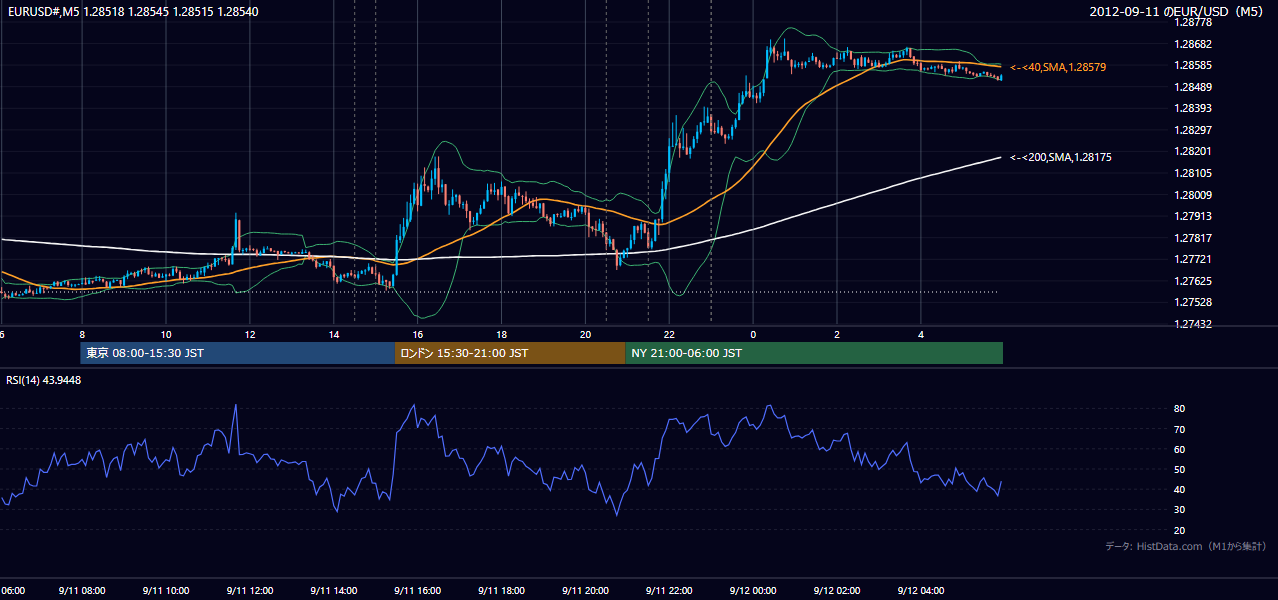Click the 1.27528 price axis label
Screen dimensions: 1278x600
[x=1191, y=302]
